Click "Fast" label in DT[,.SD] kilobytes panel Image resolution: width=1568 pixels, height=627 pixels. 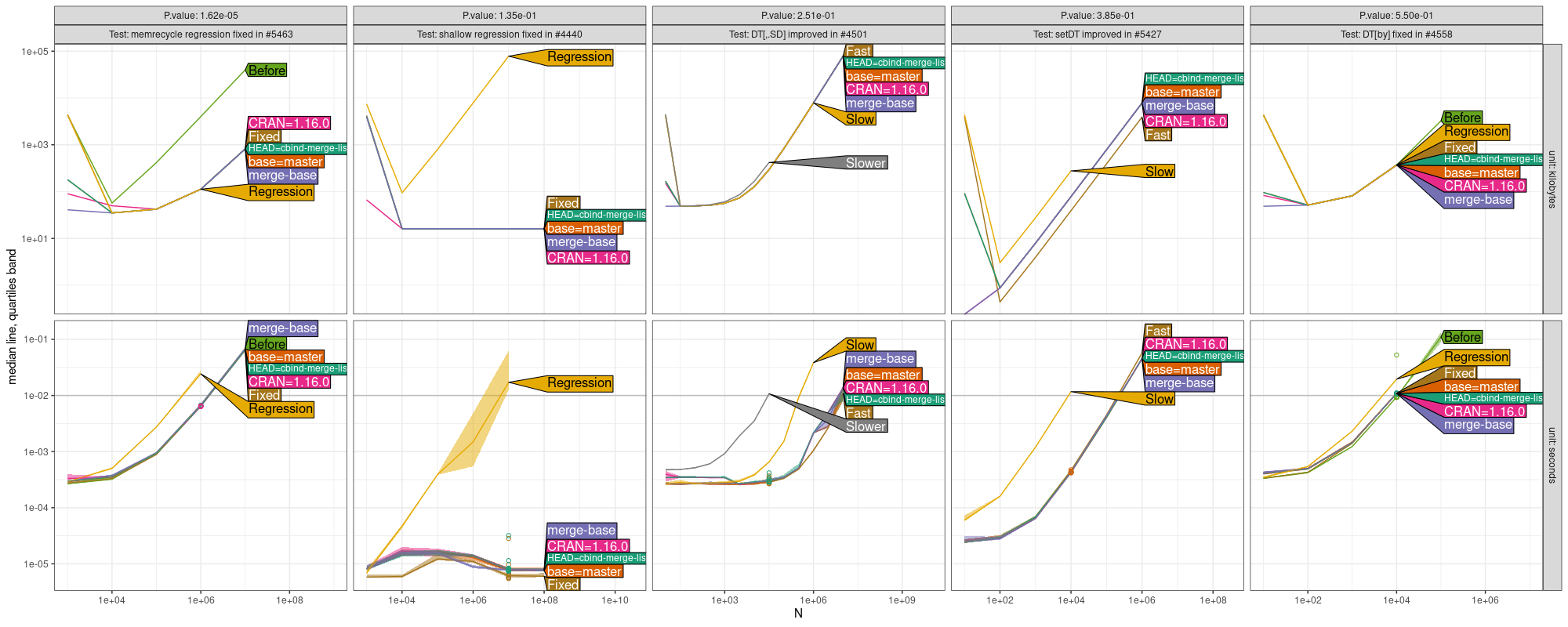858,51
